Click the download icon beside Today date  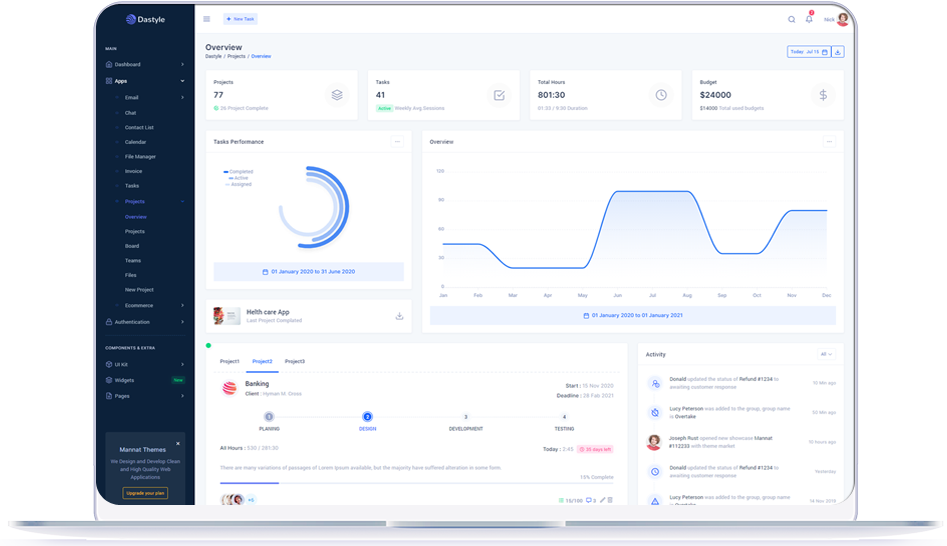(838, 52)
